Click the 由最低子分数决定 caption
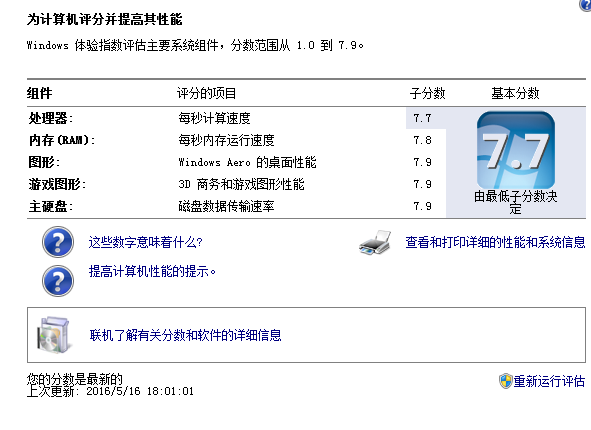 coord(516,202)
